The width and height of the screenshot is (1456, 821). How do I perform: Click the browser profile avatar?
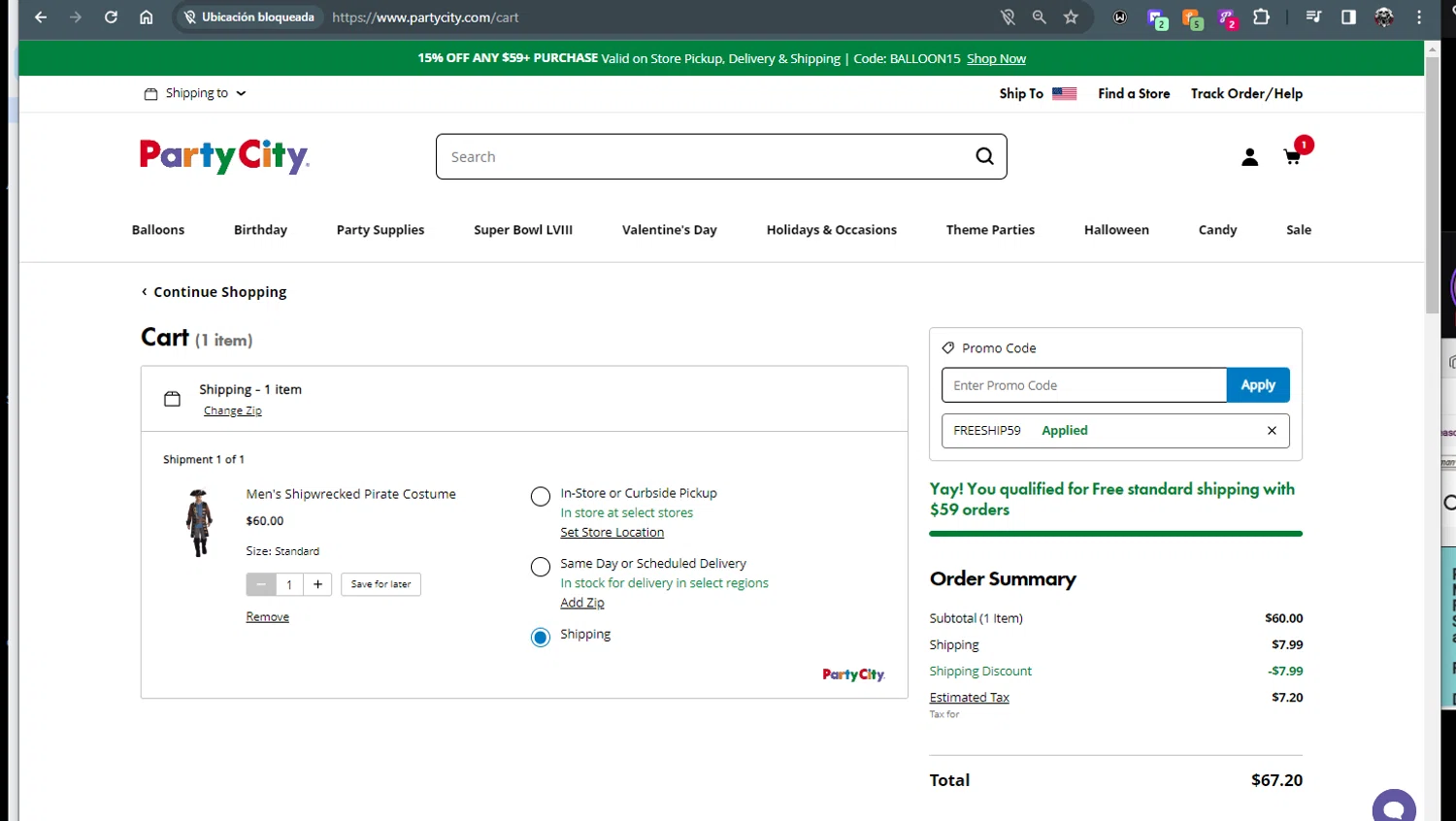coord(1384,17)
